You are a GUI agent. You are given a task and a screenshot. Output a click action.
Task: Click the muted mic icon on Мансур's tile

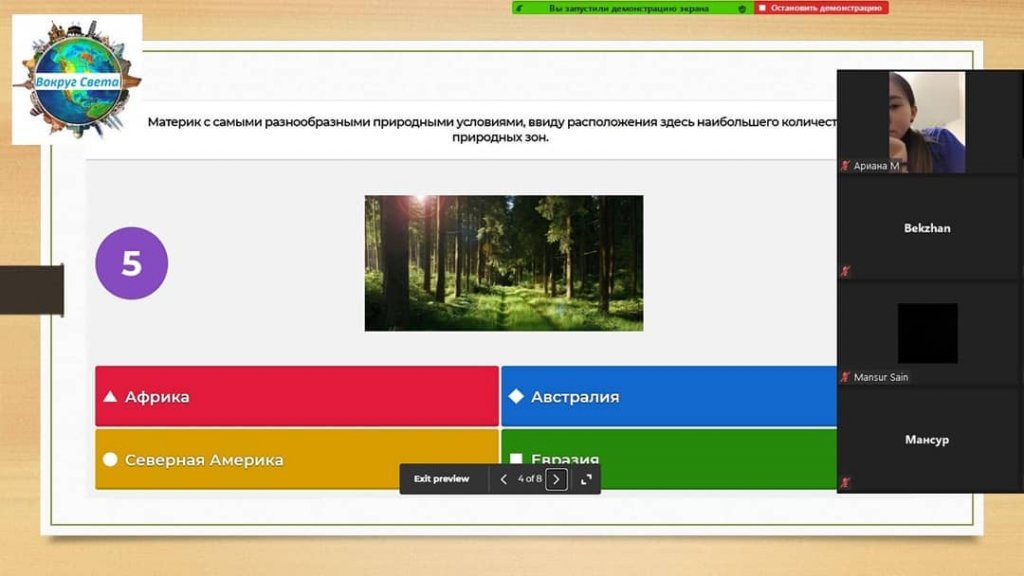click(x=846, y=483)
